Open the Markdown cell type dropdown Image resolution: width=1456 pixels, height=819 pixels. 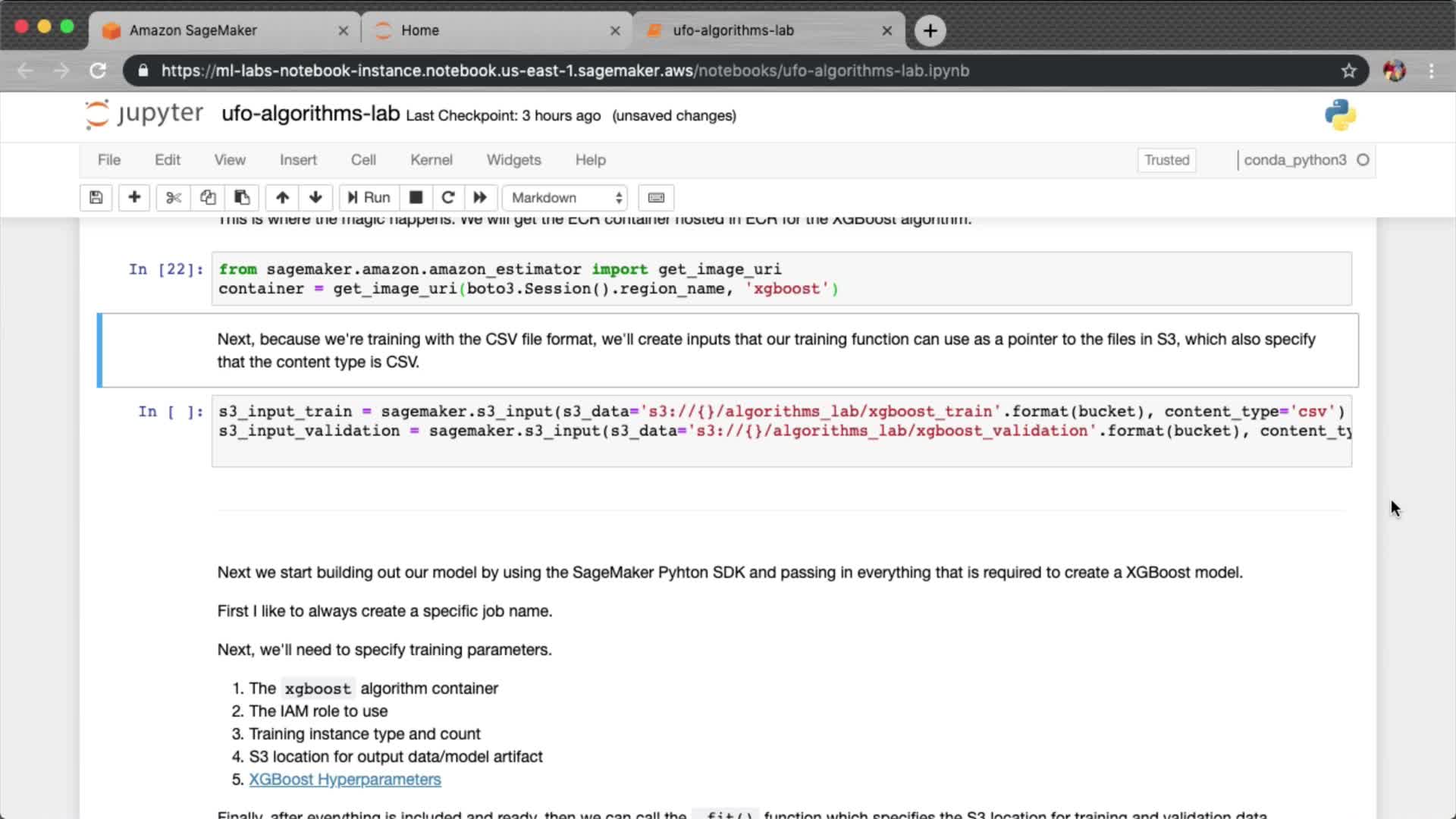[566, 198]
